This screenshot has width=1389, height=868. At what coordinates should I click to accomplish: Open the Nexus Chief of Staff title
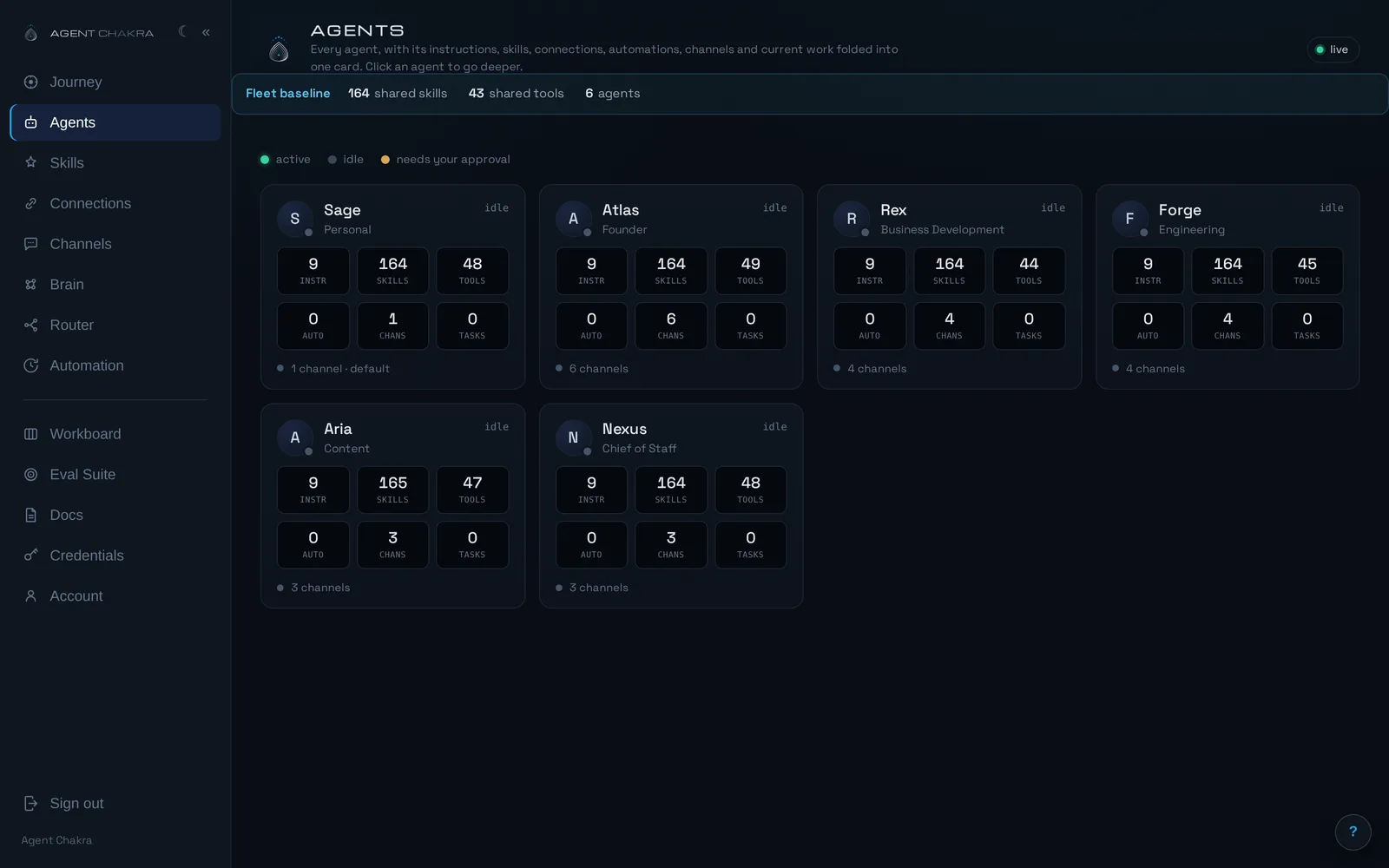624,429
